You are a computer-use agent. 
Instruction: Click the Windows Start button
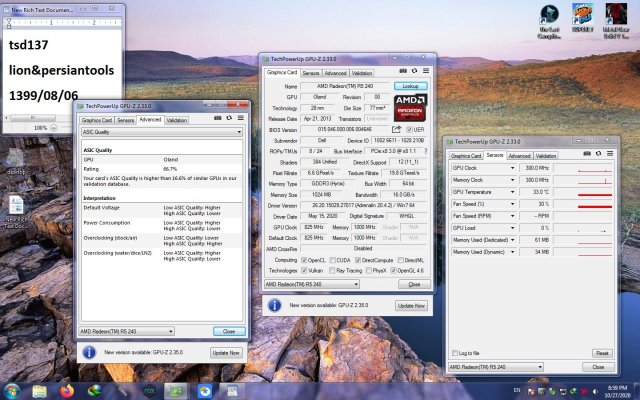pyautogui.click(x=12, y=389)
